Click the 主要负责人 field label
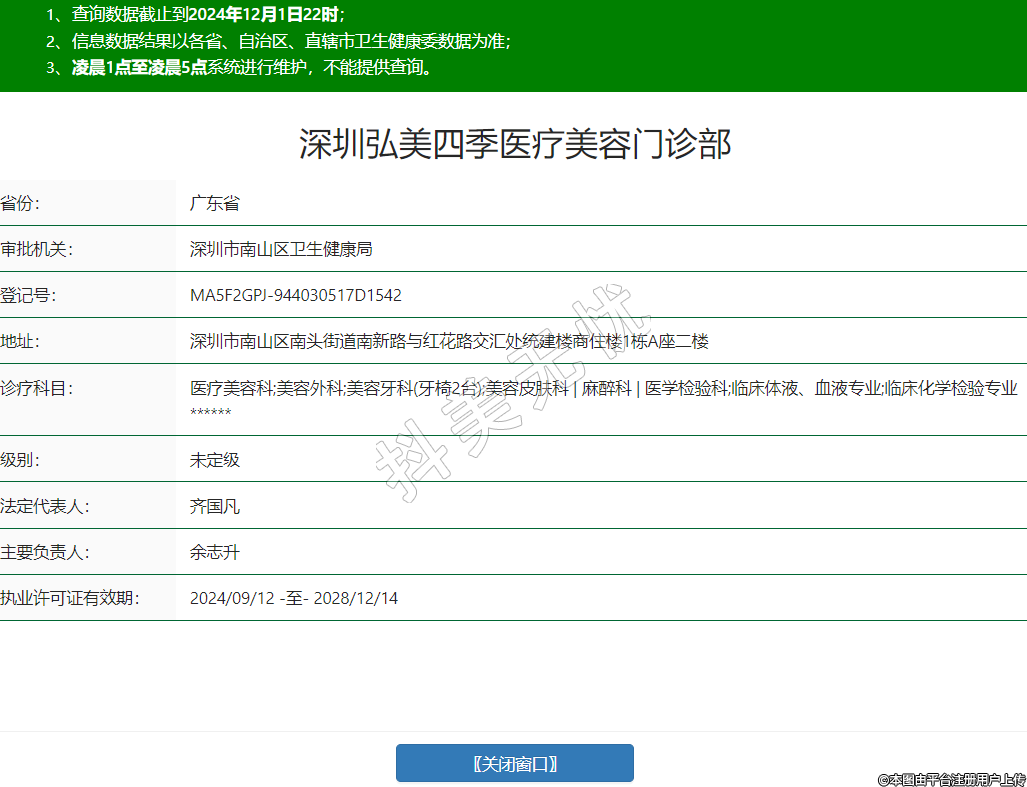Image resolution: width=1027 pixels, height=787 pixels. 45,552
